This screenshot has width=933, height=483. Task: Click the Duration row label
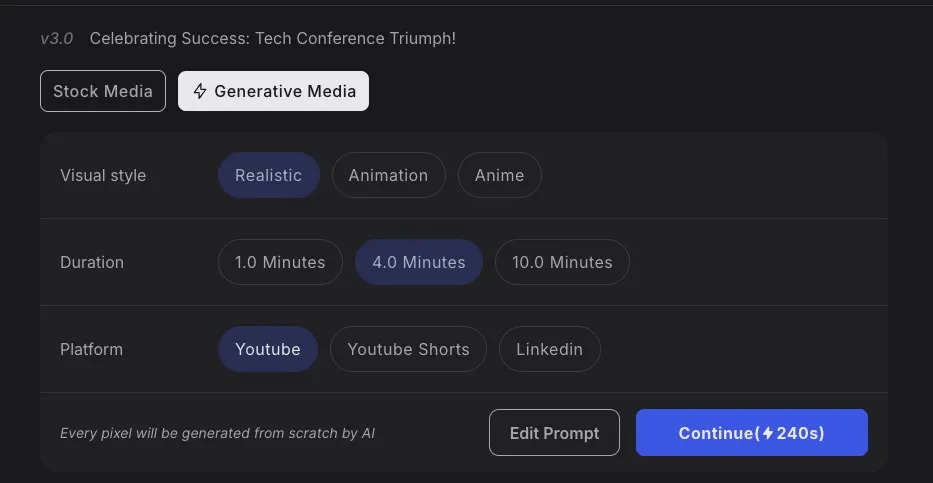click(92, 262)
